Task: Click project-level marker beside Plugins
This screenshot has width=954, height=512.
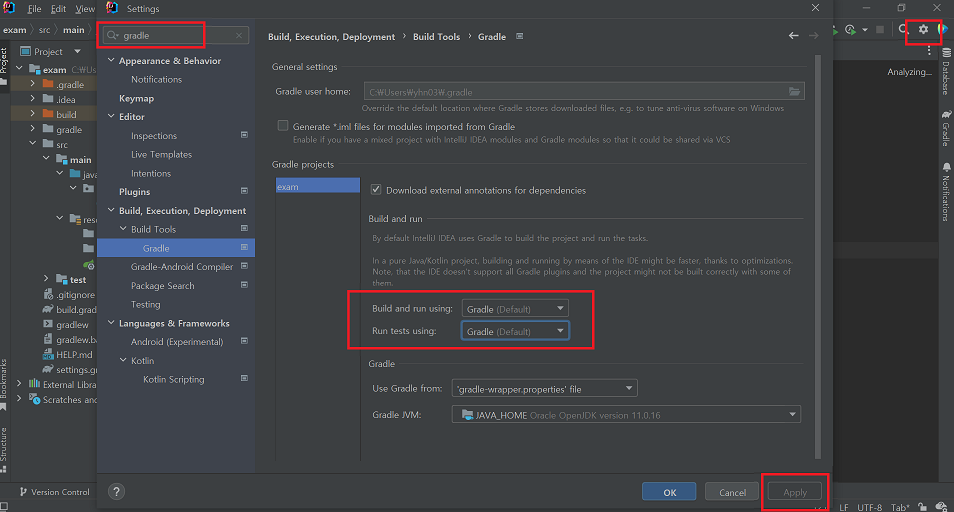Action: (x=244, y=191)
